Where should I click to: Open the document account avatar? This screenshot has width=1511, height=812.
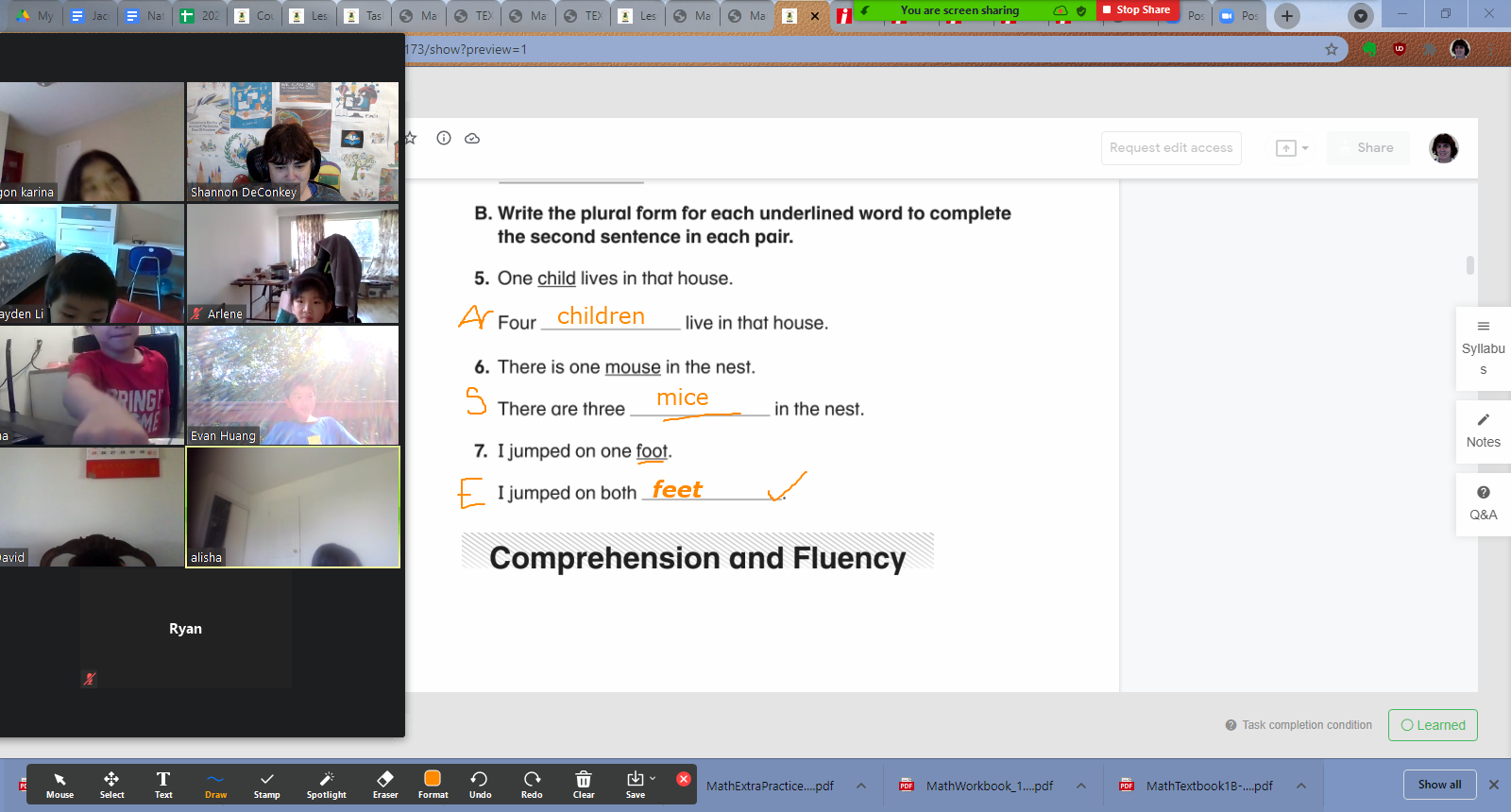coord(1444,148)
